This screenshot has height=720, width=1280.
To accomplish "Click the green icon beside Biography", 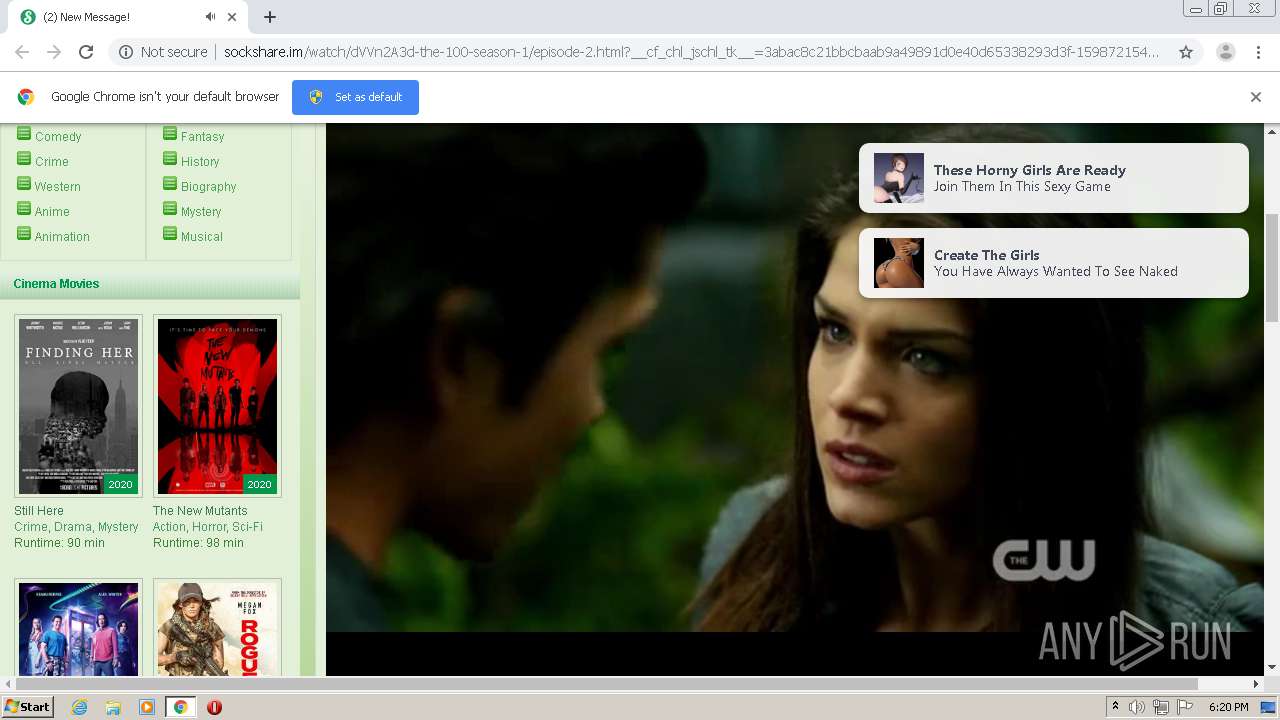I will (170, 184).
